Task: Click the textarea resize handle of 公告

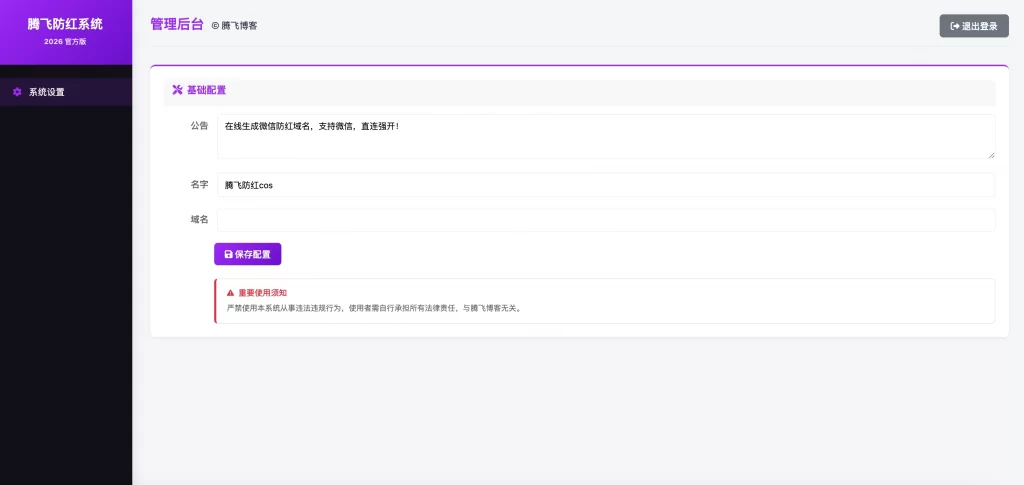Action: pos(991,155)
